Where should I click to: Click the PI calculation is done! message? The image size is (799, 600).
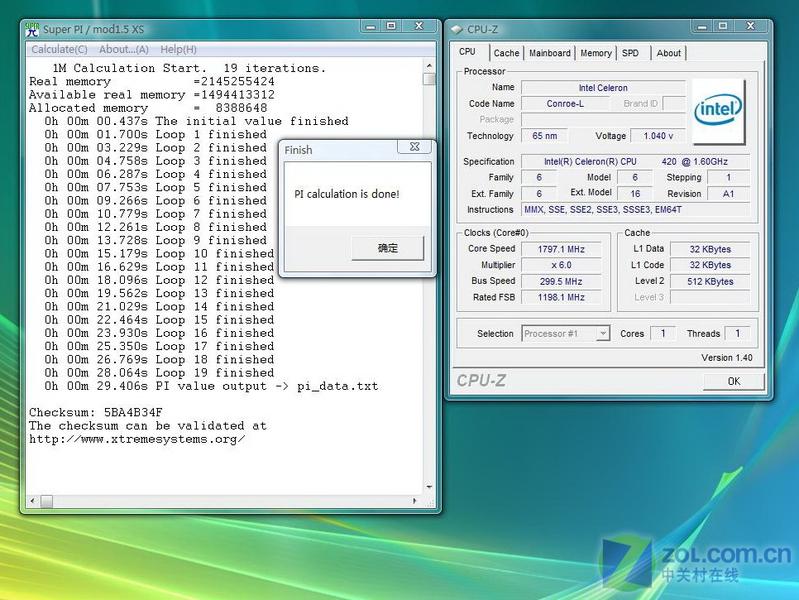[x=347, y=194]
